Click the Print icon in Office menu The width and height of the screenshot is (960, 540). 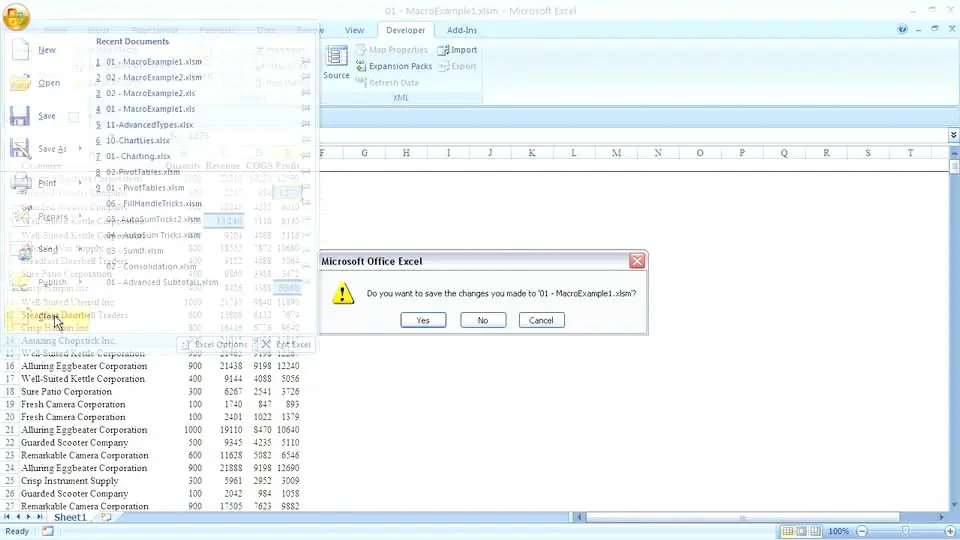[x=21, y=182]
